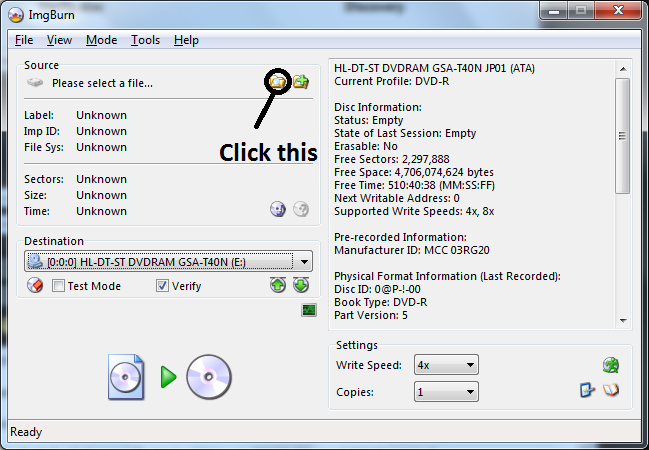
Task: Open the View menu
Action: click(59, 40)
